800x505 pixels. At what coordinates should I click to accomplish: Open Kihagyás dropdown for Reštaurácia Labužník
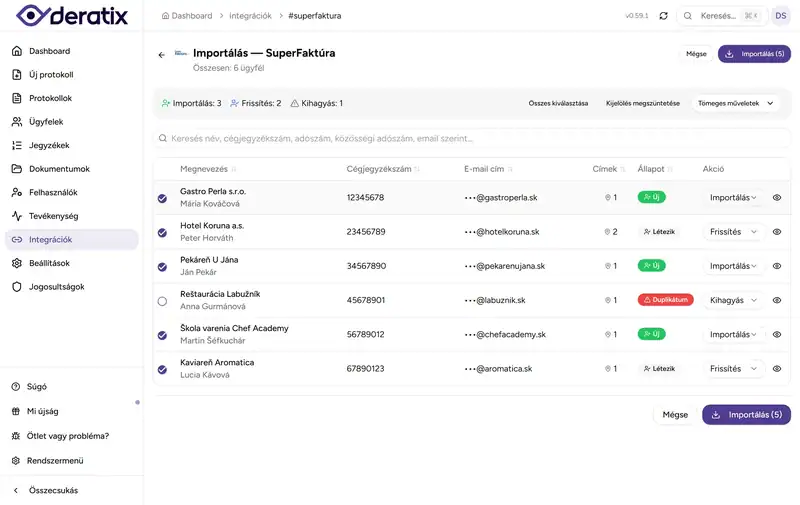click(733, 300)
